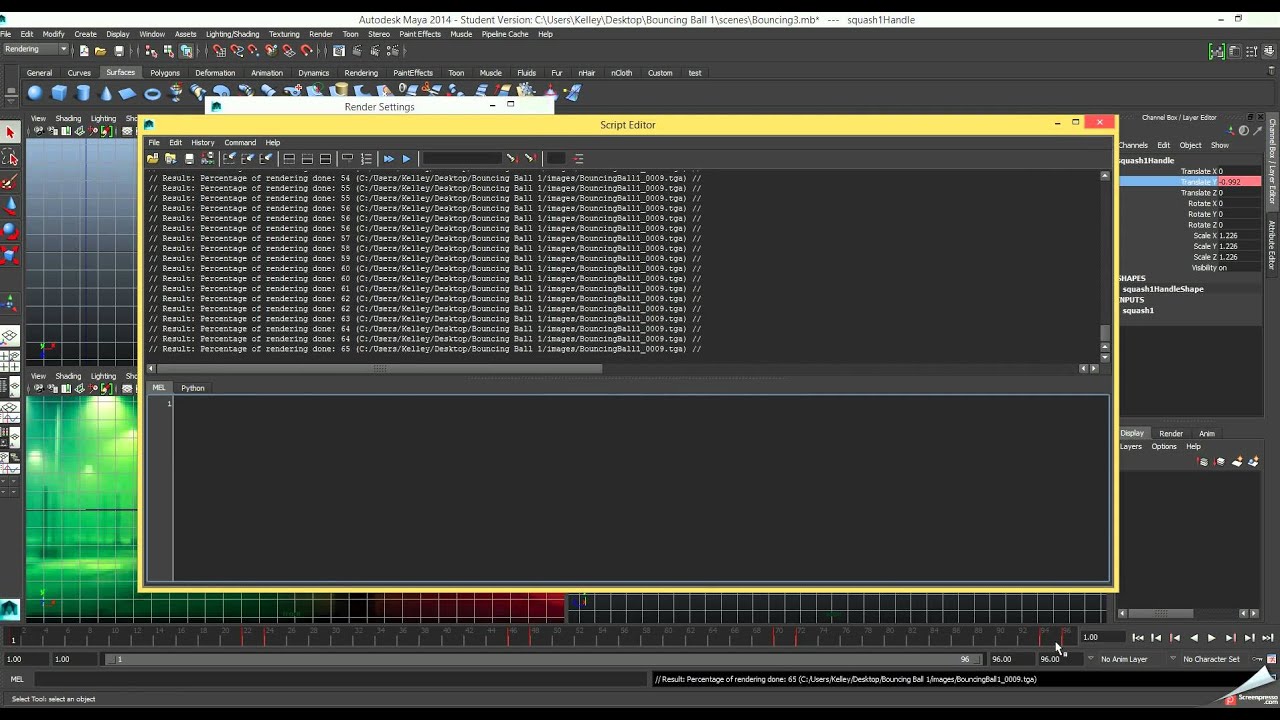The image size is (1280, 720).
Task: Play the animation forwards
Action: 1212,638
